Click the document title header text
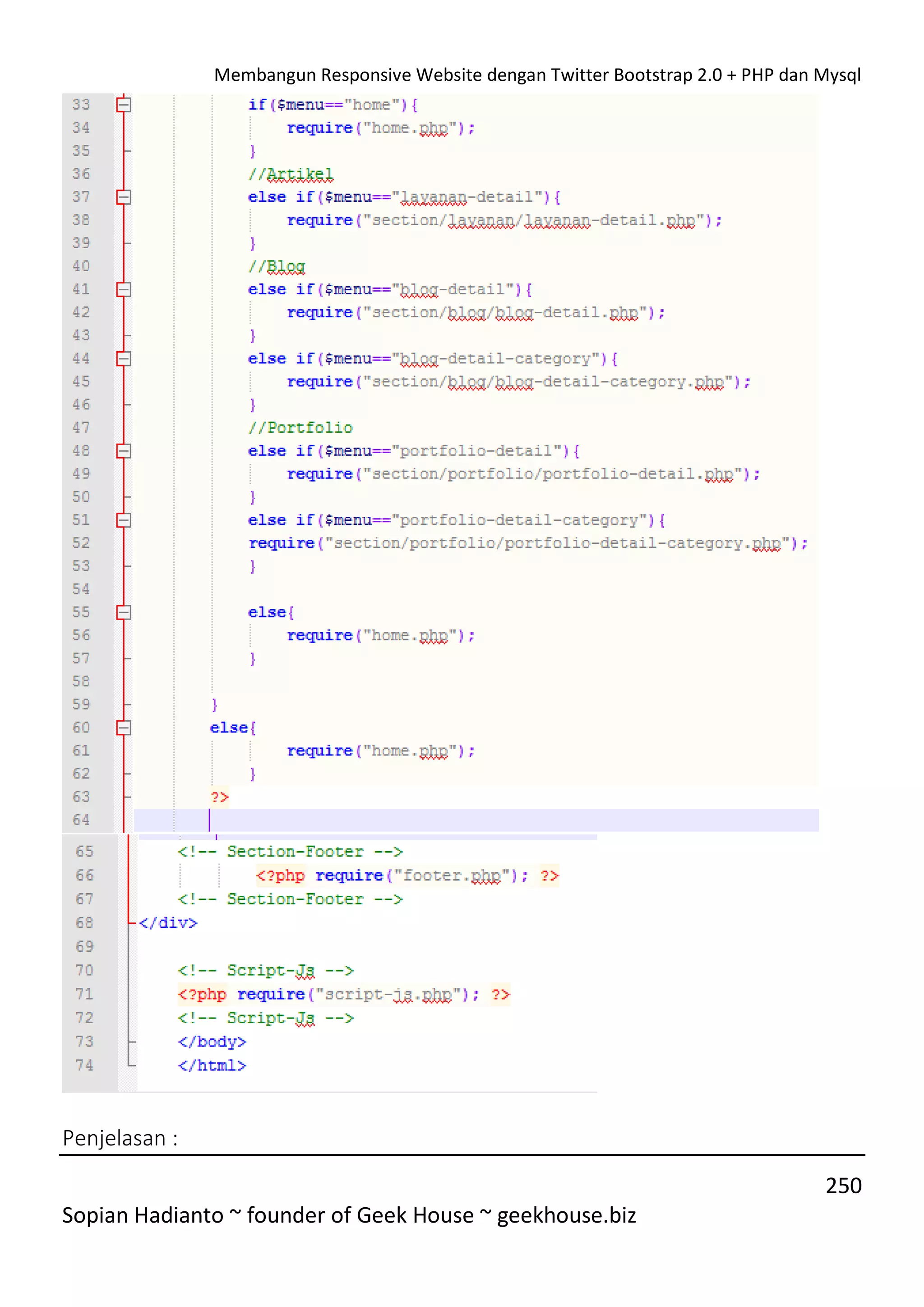 (537, 74)
